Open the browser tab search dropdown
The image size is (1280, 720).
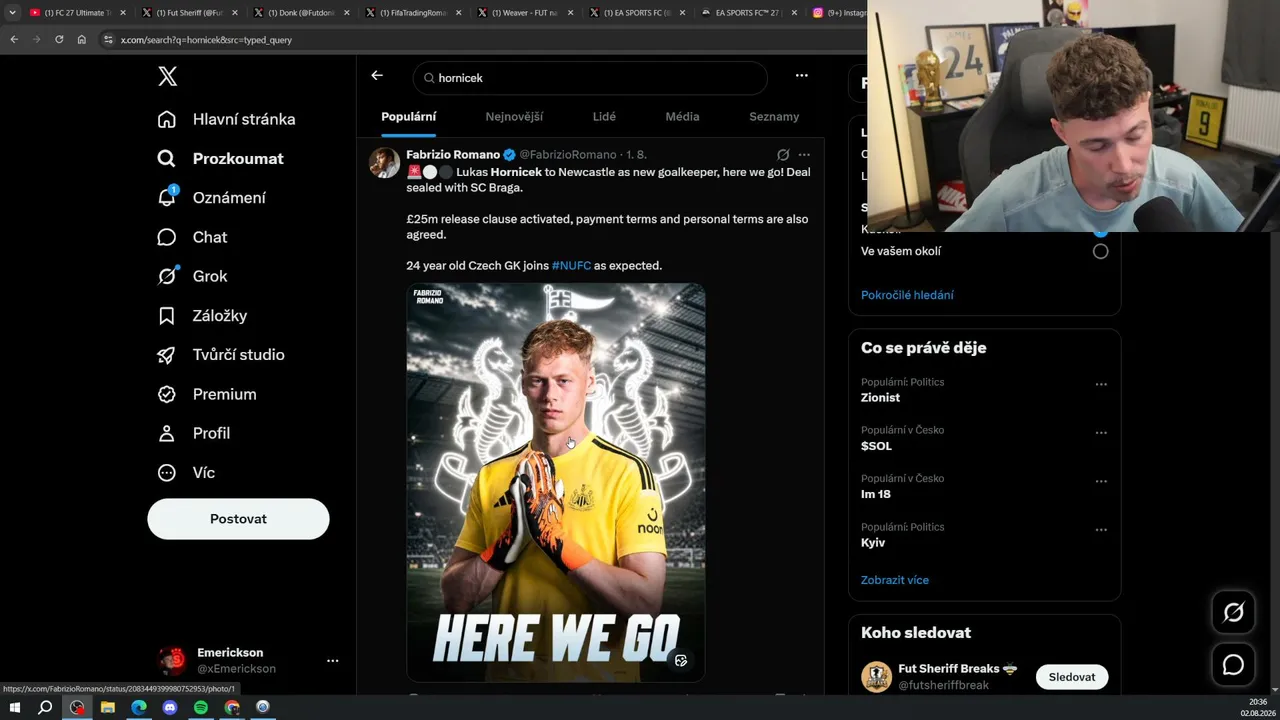coord(12,13)
